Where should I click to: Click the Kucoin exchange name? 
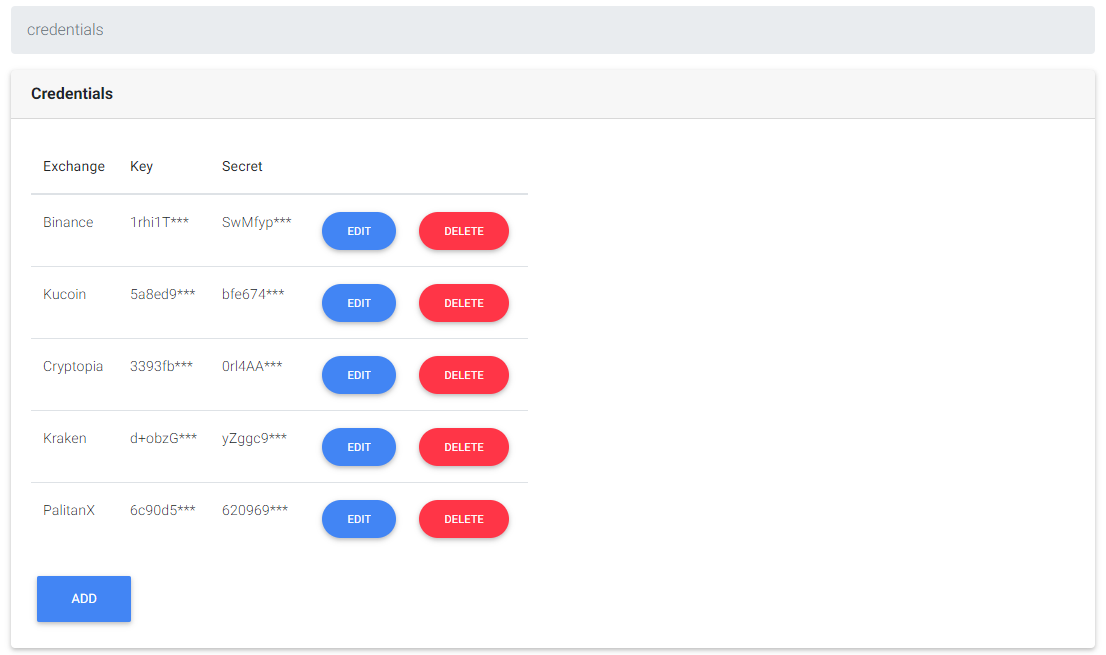tap(64, 294)
